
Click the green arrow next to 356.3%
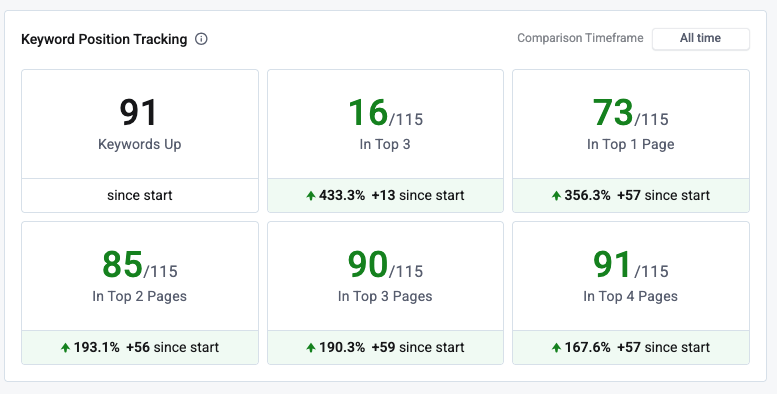tap(556, 195)
